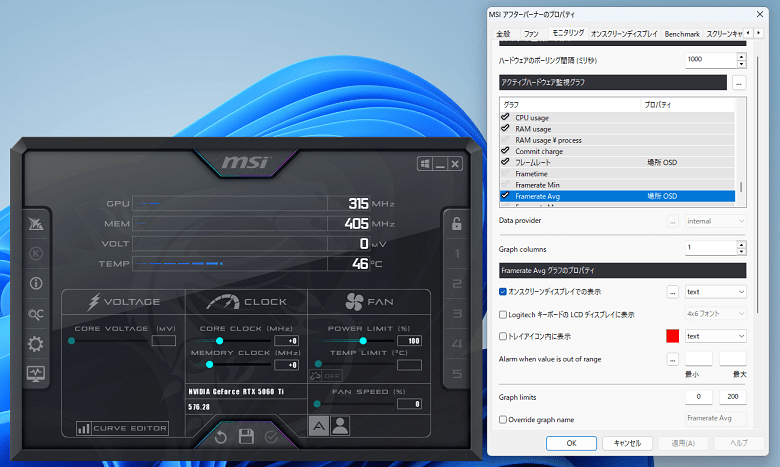Screen dimensions: 780x467
Task: Open Afterburner settings gear icon
Action: click(x=36, y=344)
